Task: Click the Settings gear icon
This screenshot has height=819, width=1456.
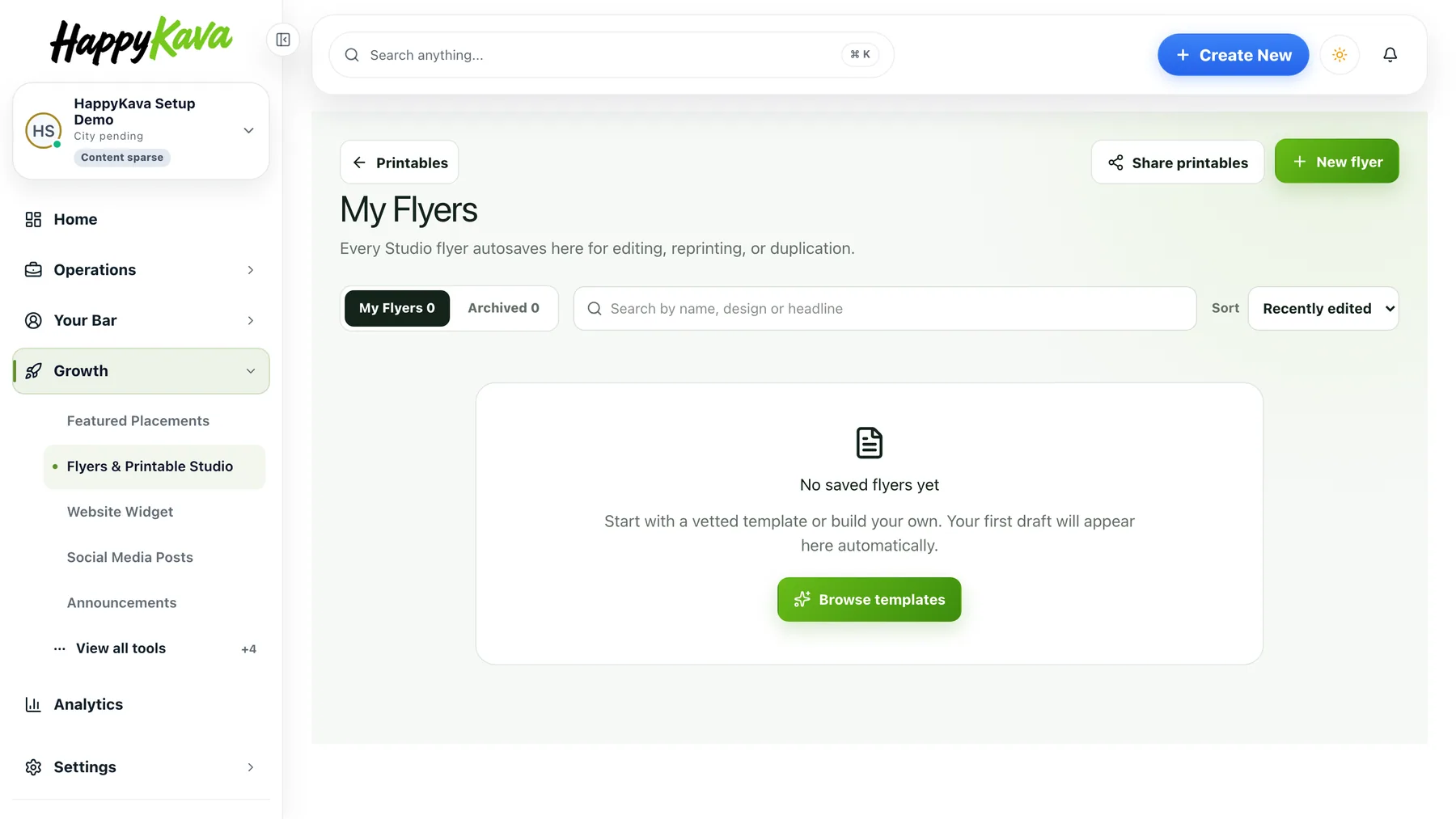Action: click(33, 767)
